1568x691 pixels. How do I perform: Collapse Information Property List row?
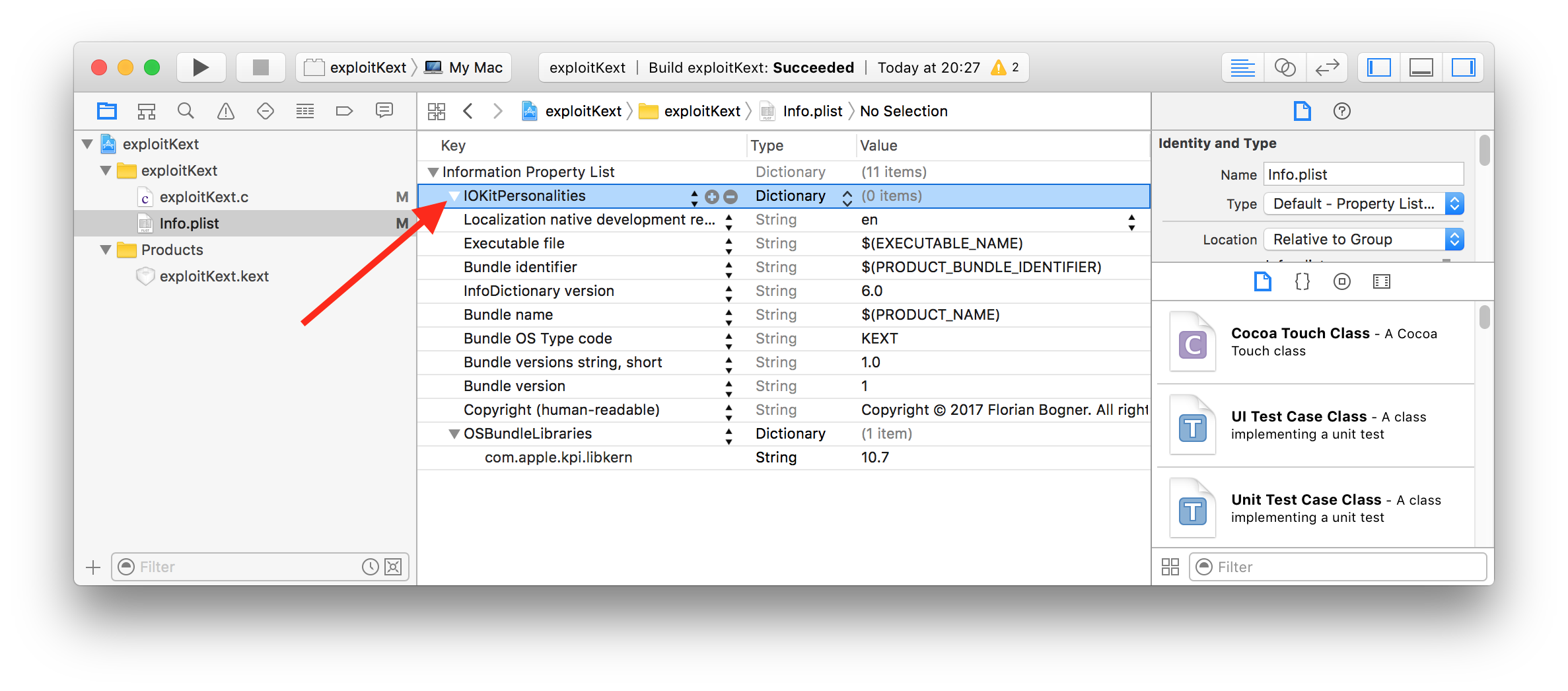tap(433, 172)
